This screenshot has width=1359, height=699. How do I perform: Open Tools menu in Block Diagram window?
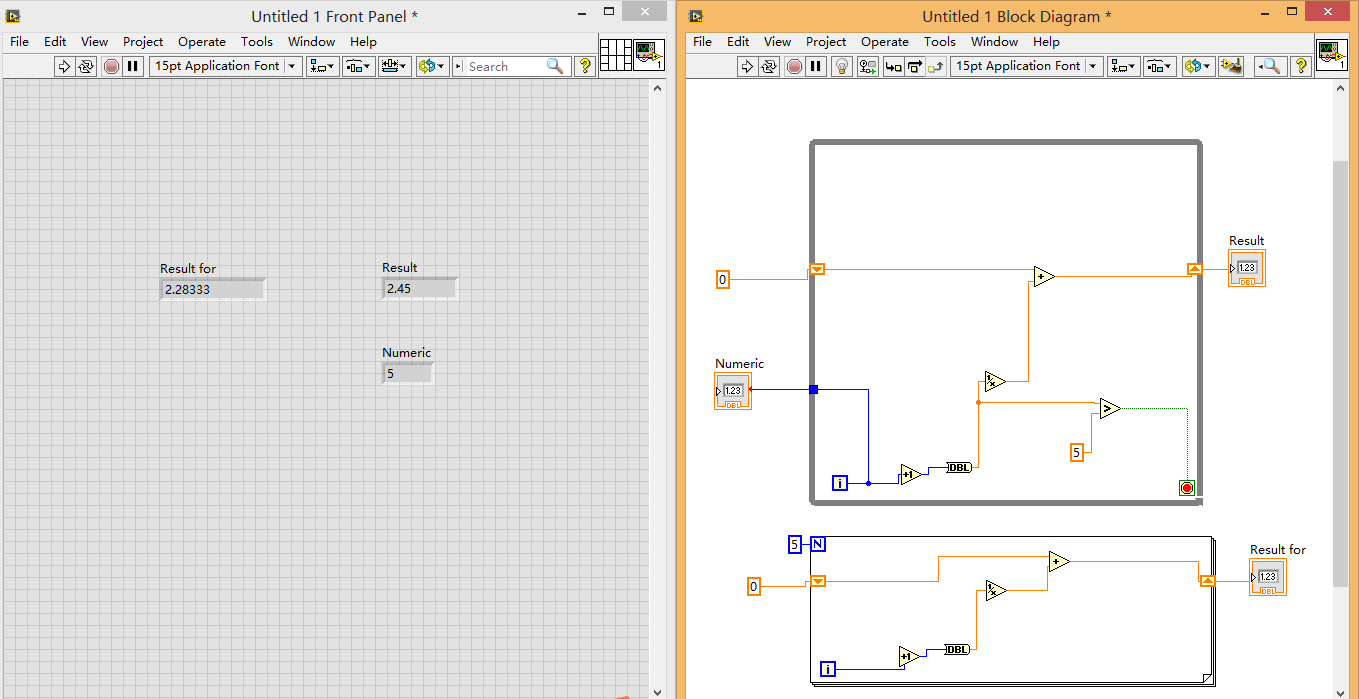click(x=939, y=42)
